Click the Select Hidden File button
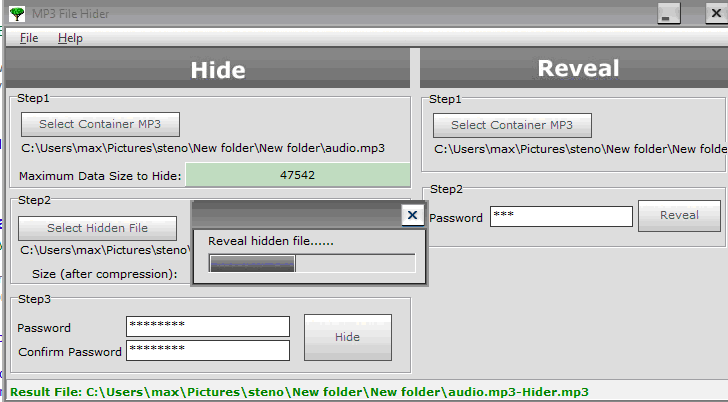 click(98, 228)
